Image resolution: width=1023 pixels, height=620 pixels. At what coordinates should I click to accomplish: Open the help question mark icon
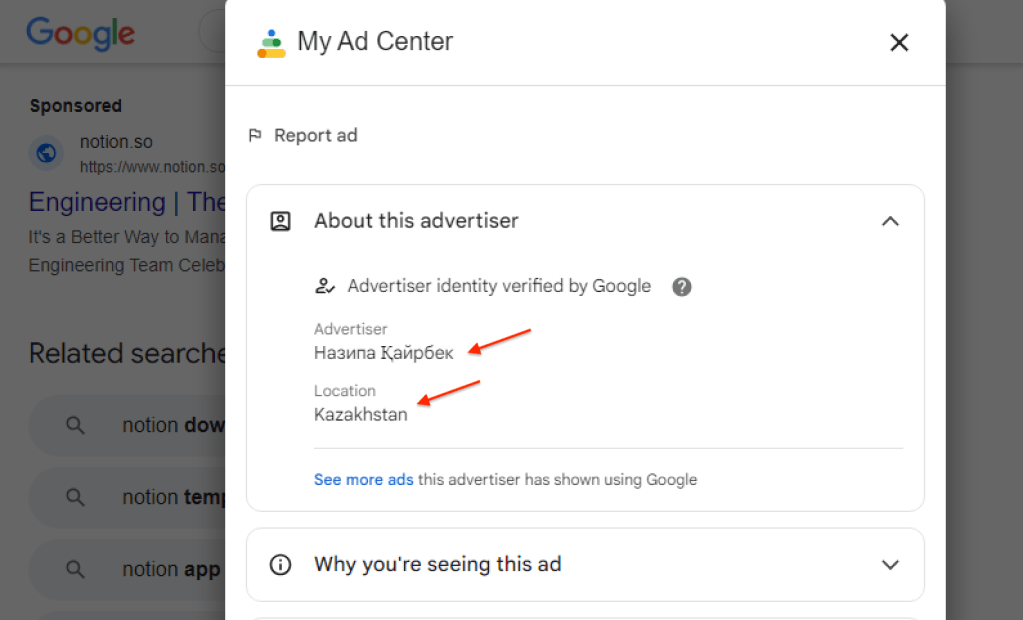point(682,287)
